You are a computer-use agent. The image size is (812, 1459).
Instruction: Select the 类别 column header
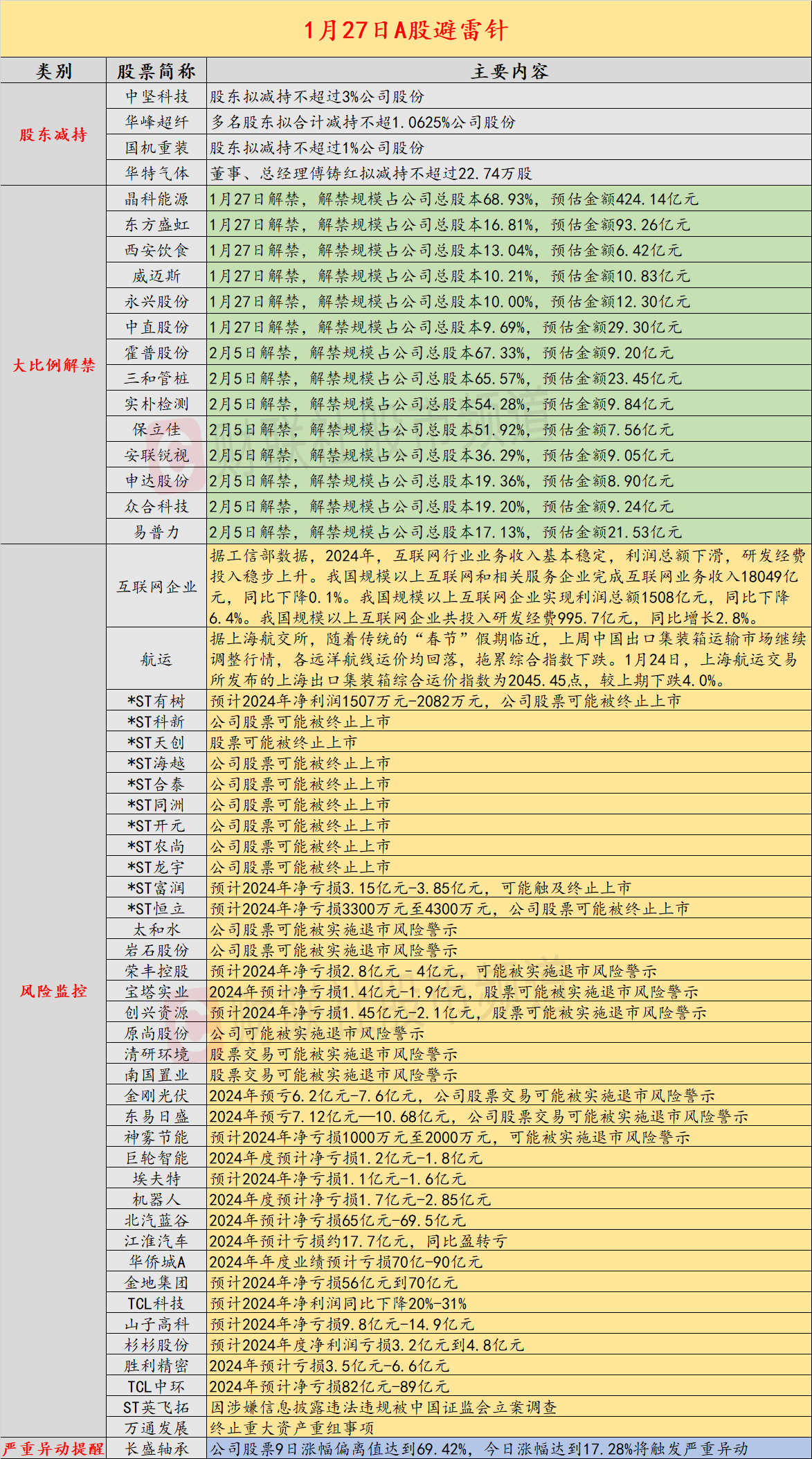coord(53,71)
